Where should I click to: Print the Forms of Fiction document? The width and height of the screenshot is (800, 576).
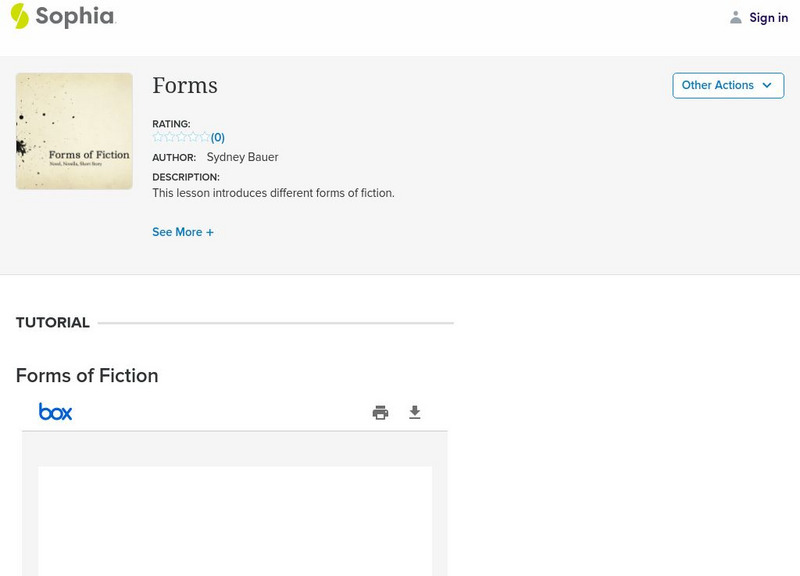tap(380, 412)
